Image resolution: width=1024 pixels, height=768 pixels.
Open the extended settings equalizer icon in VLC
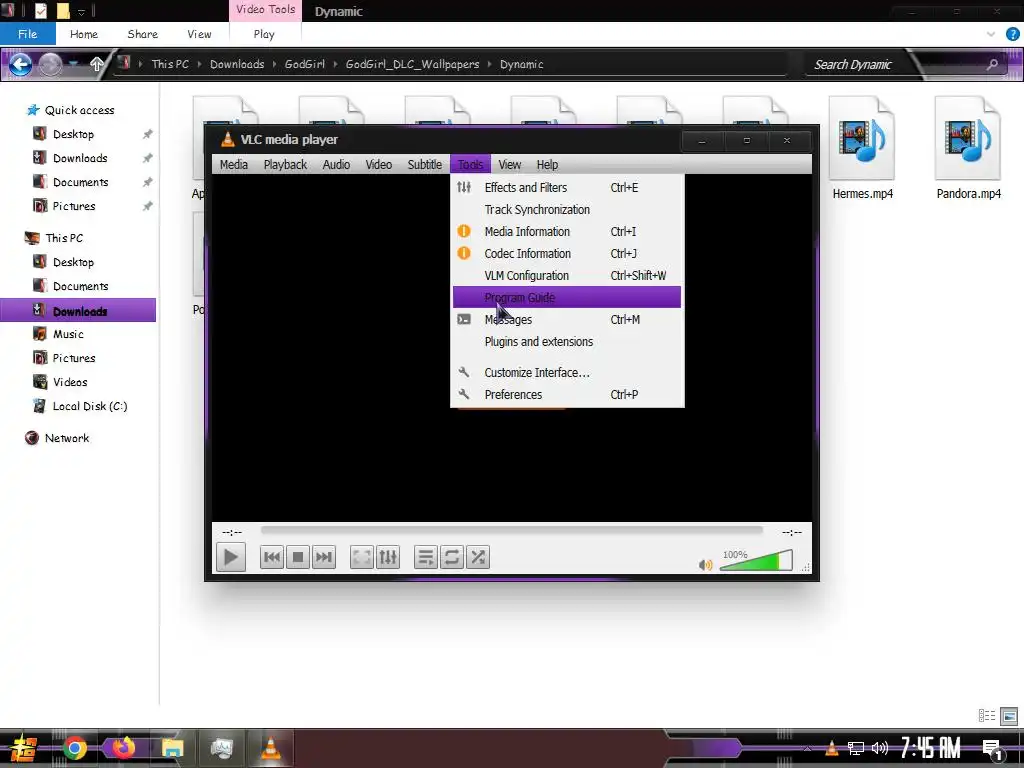click(x=388, y=557)
